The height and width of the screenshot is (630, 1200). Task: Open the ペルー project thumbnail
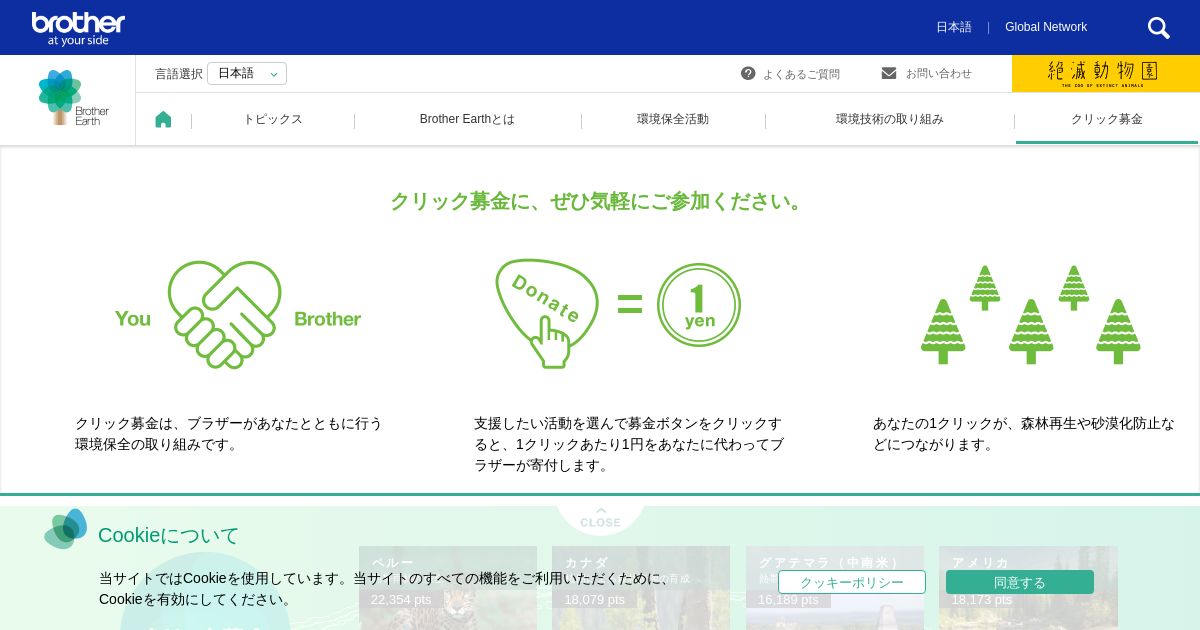448,588
